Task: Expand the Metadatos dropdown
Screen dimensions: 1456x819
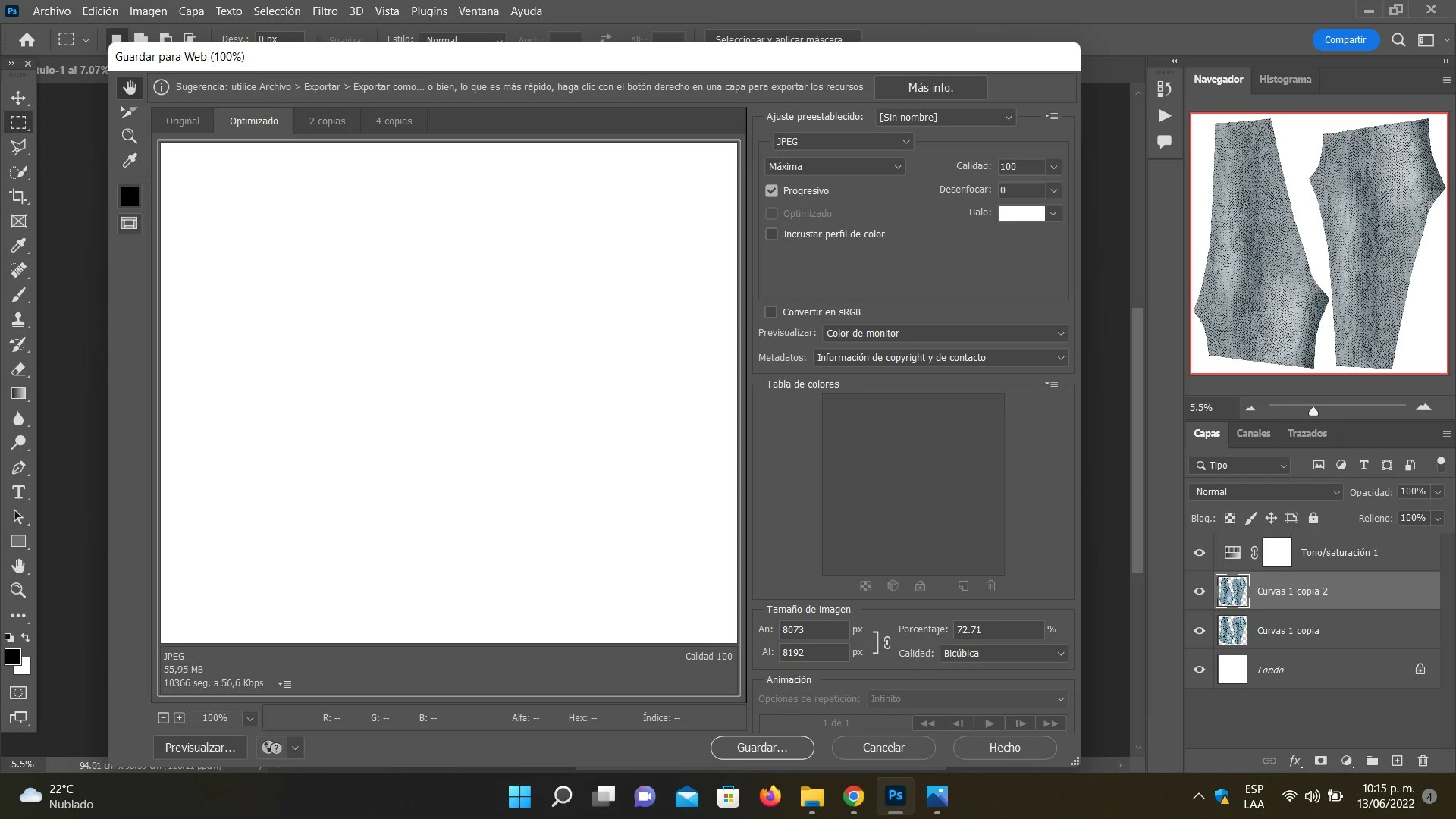Action: (940, 357)
